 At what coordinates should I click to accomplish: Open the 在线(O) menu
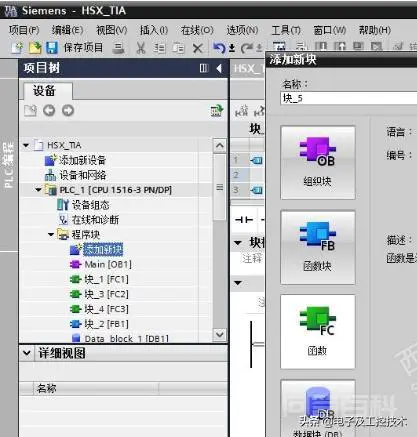click(x=197, y=30)
